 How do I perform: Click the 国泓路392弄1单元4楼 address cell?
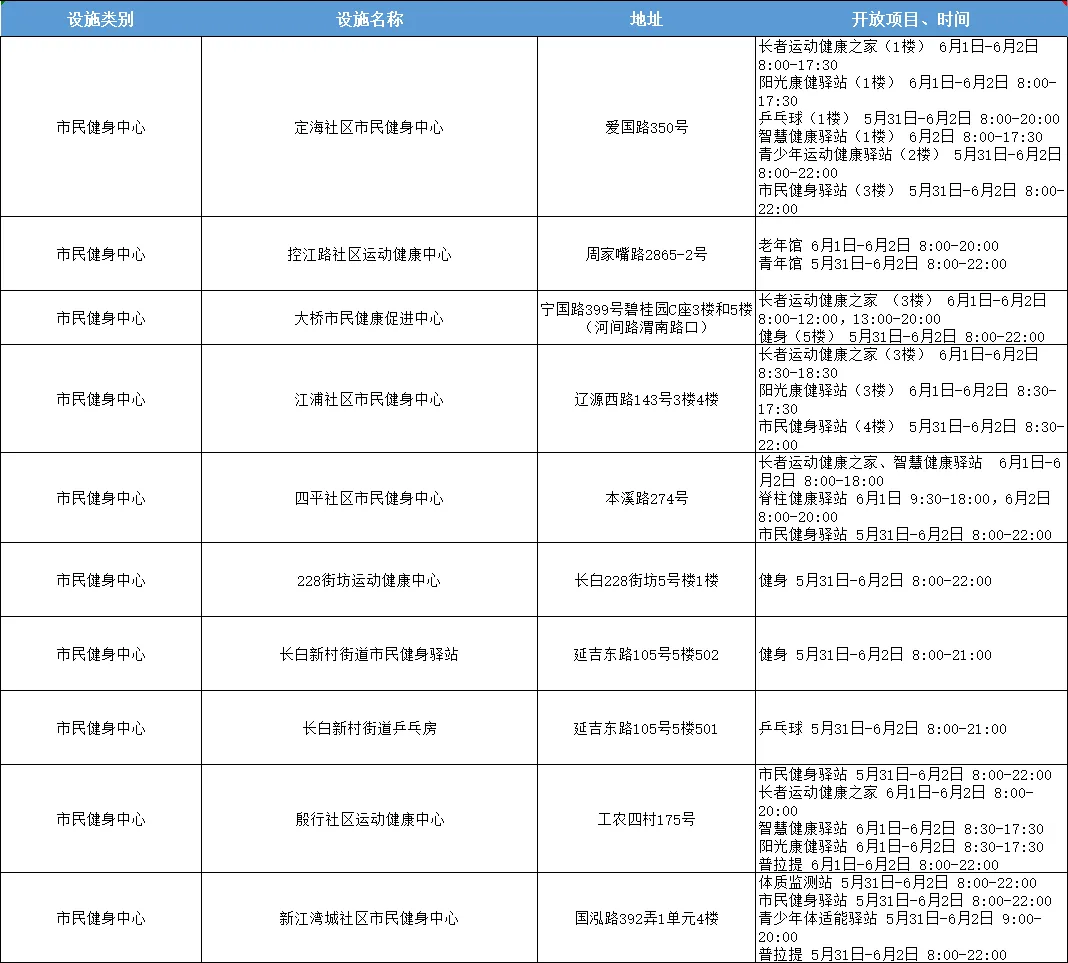[646, 917]
